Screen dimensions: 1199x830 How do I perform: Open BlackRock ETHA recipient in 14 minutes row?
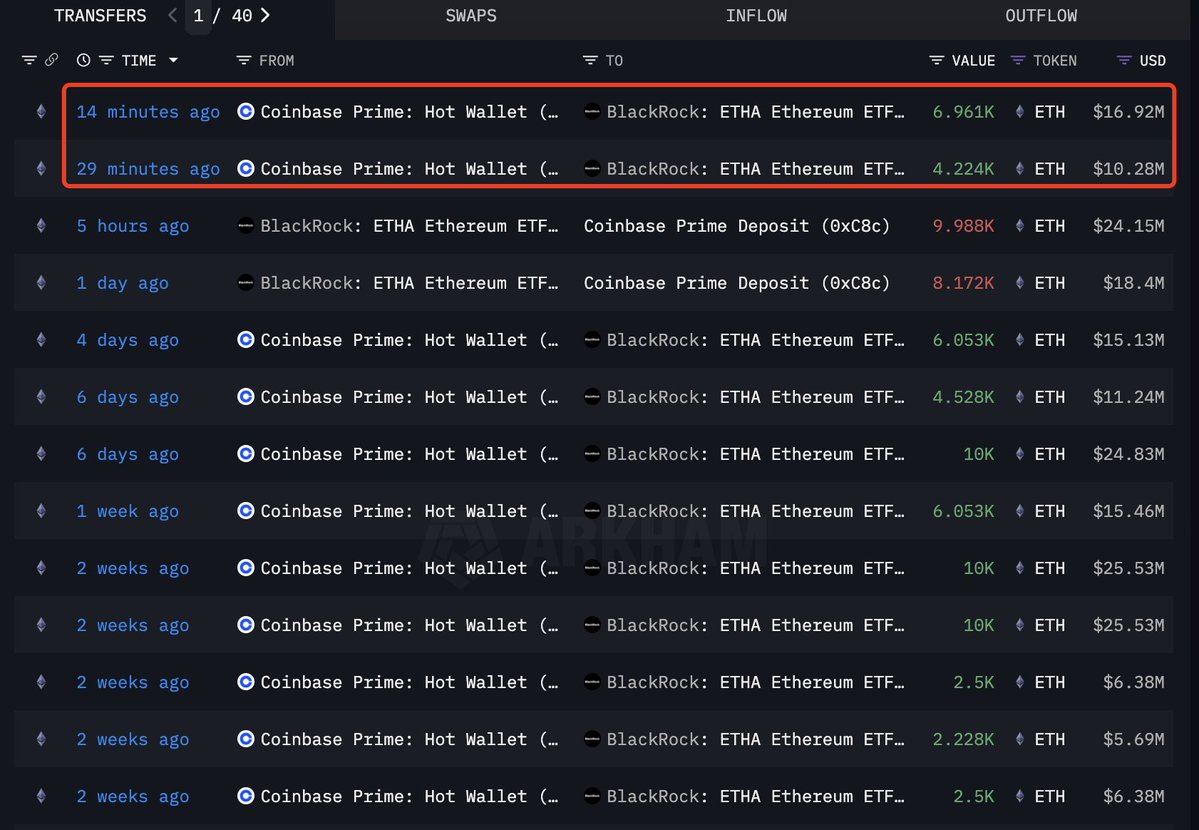pos(755,112)
